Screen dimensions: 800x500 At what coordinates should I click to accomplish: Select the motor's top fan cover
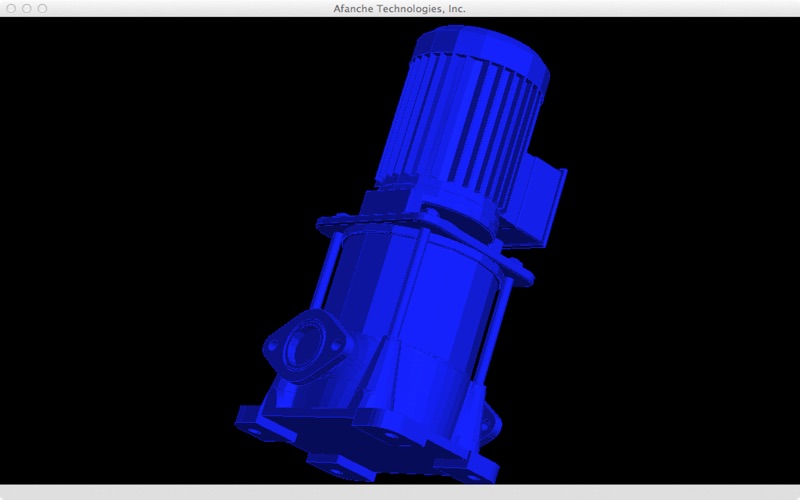(482, 48)
